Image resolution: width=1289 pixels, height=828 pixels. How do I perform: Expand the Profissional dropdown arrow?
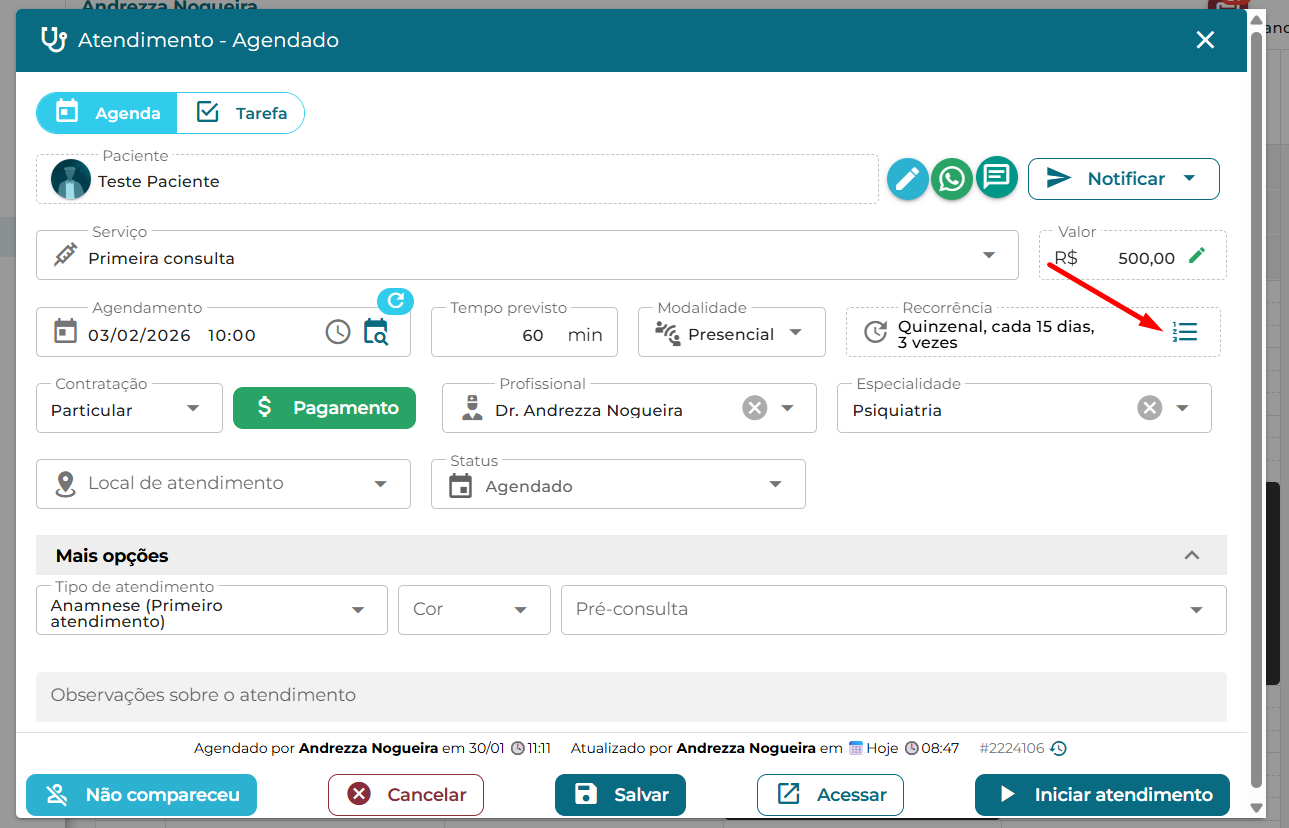click(x=788, y=408)
